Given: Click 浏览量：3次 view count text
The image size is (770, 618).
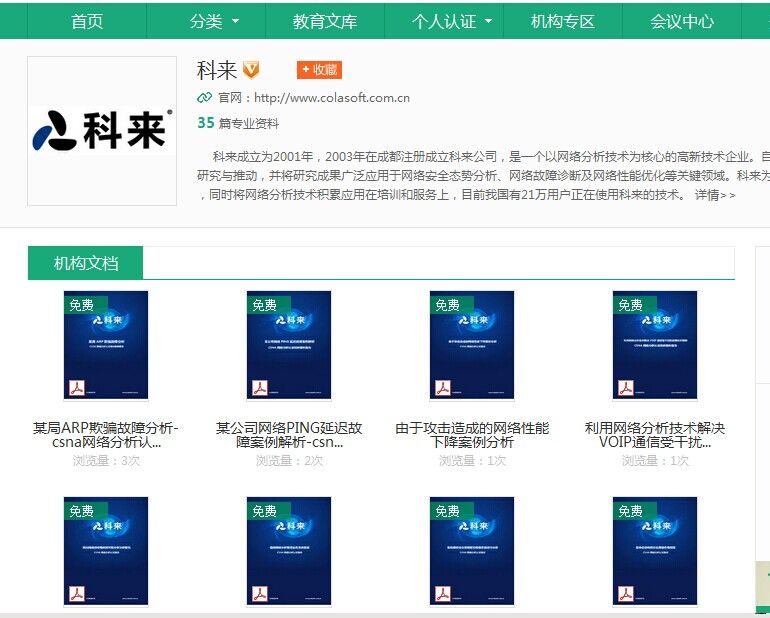Looking at the screenshot, I should 106,461.
